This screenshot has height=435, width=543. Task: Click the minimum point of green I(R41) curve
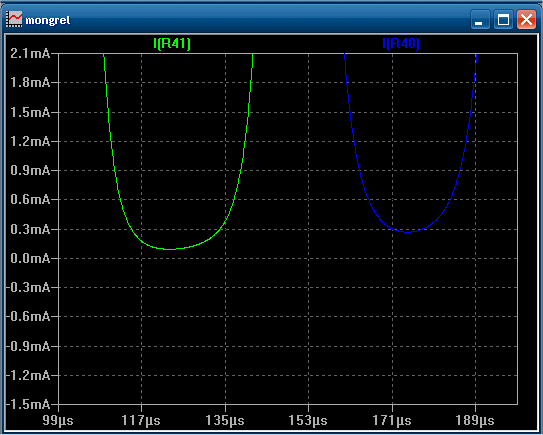tap(170, 249)
